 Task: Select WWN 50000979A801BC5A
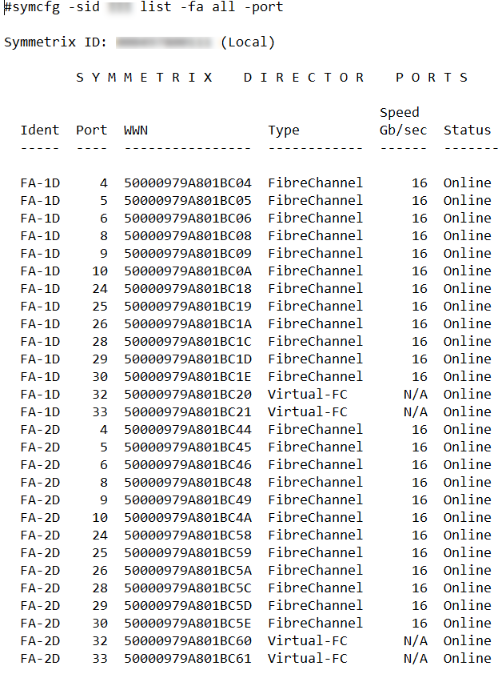[x=188, y=570]
